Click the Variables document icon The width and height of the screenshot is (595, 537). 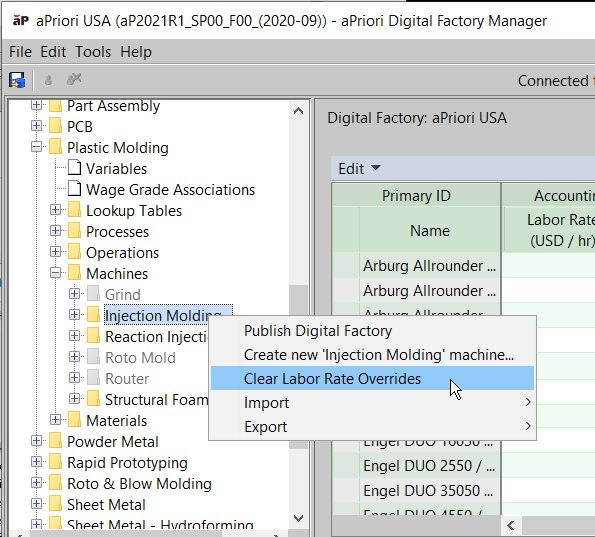click(x=74, y=168)
